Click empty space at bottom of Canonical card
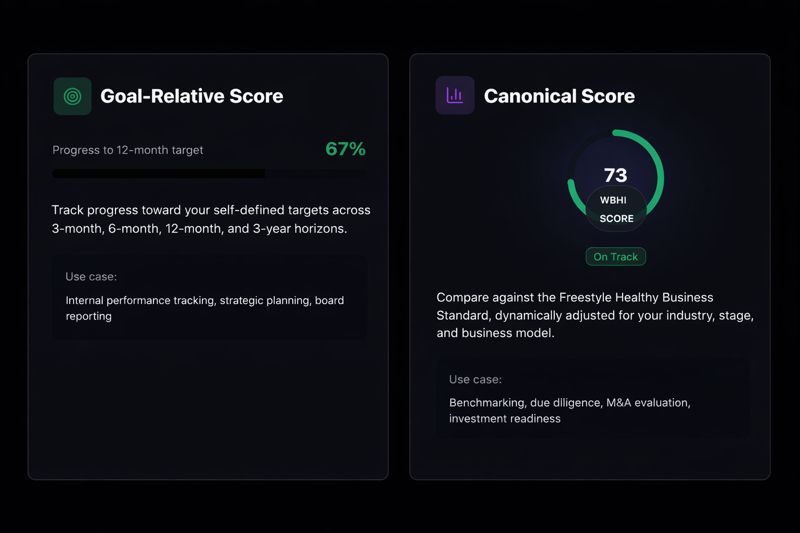The width and height of the screenshot is (800, 533). (x=590, y=458)
